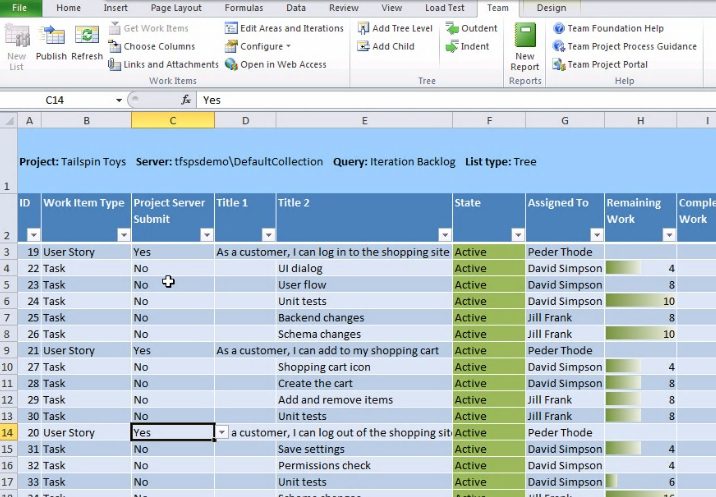Switch to the Load Test tab

(x=444, y=8)
